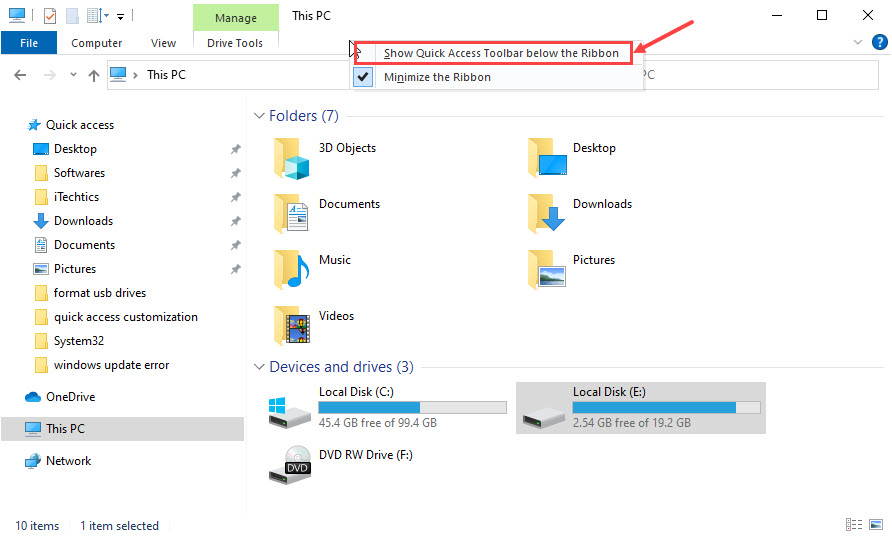Open the Drive Tools tab
Viewport: 892px width, 538px height.
pos(235,43)
